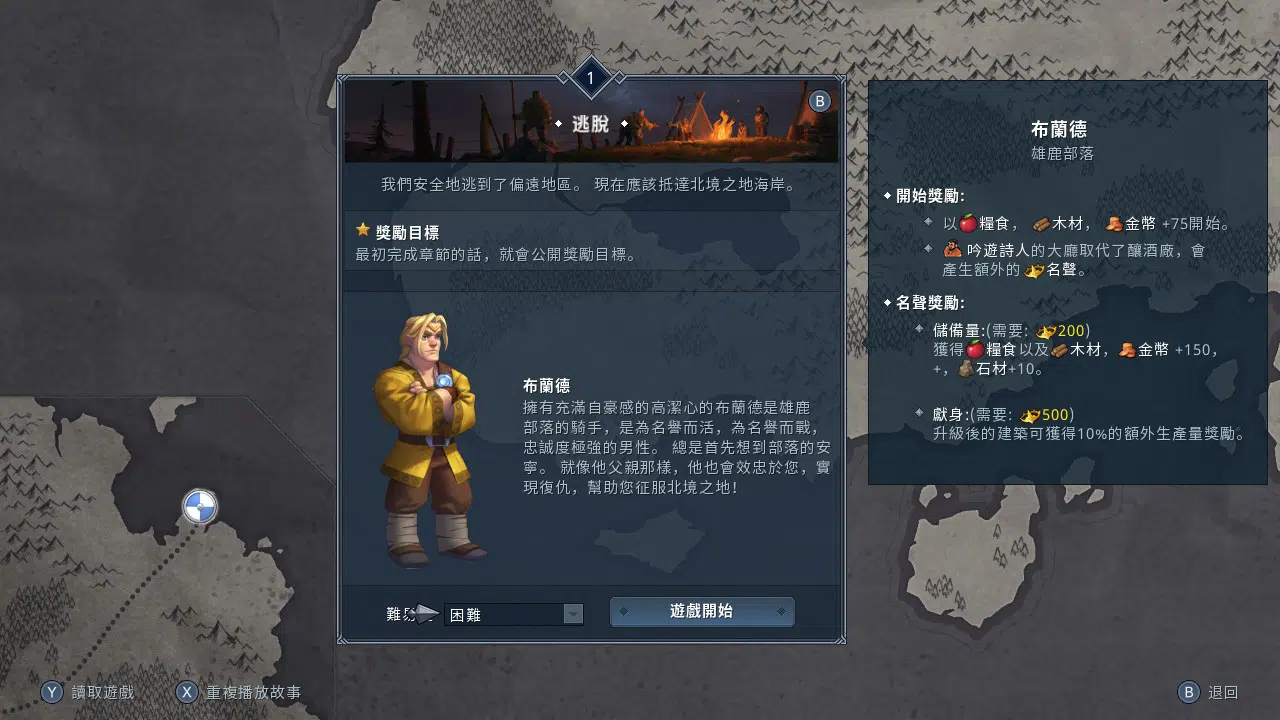Screen dimensions: 1280x720
Task: Click 重複播放故事 to replay the story
Action: pos(254,692)
